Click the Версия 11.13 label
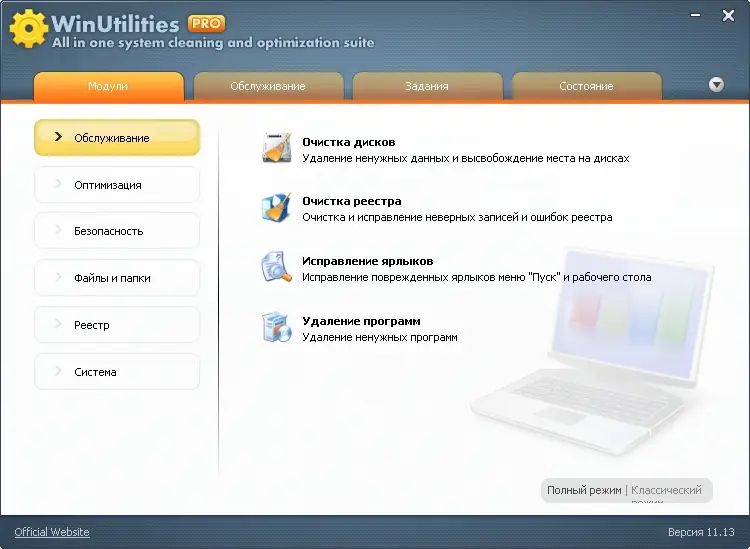Viewport: 750px width, 549px height. pos(701,532)
